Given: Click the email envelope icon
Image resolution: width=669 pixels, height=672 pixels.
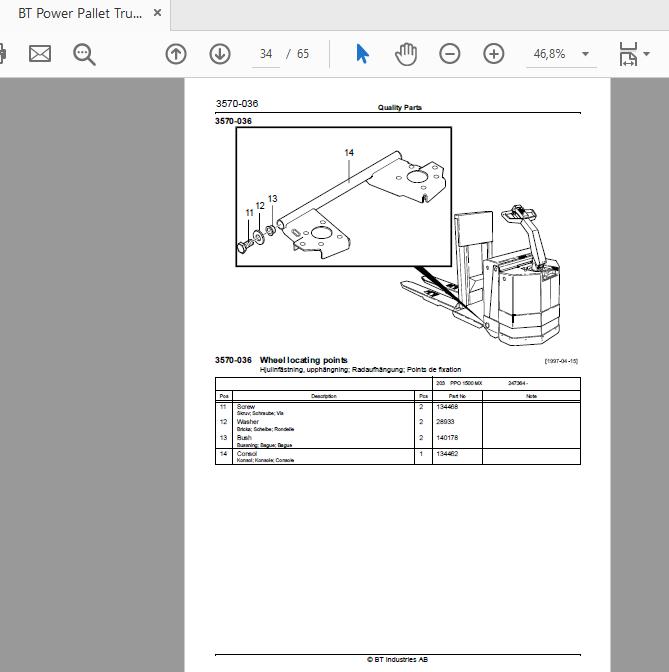Looking at the screenshot, I should [x=40, y=54].
